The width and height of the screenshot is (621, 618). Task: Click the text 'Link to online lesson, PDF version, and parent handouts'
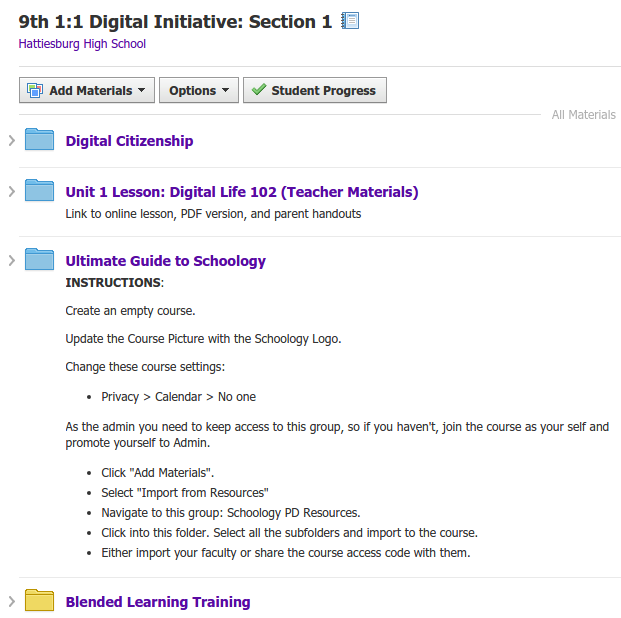point(213,214)
